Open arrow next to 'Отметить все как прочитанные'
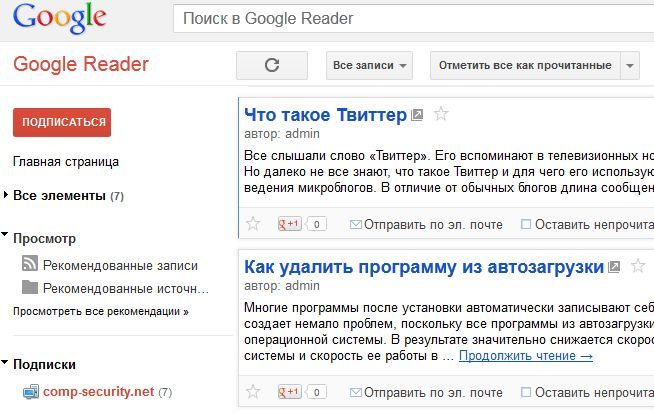Screen dimensions: 654x413 630,65
